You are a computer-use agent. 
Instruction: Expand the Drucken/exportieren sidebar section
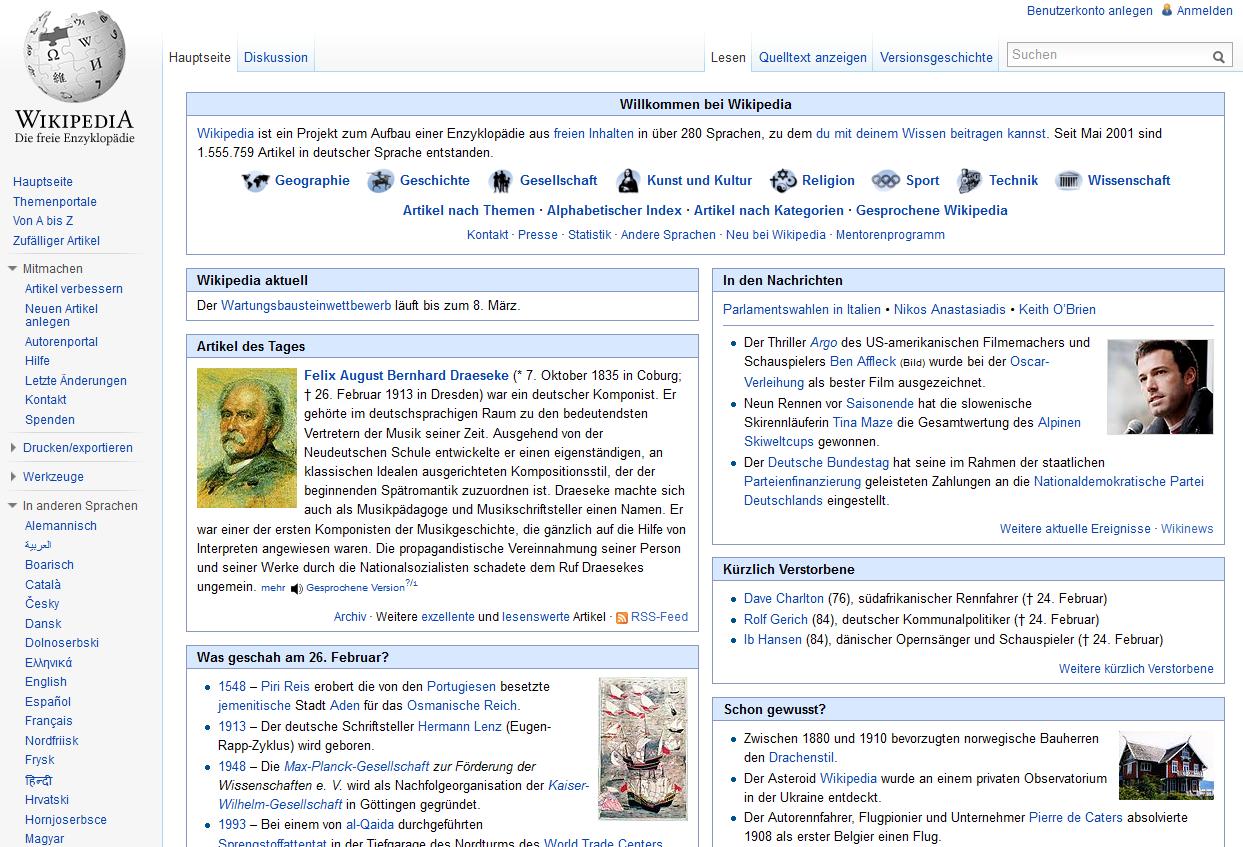13,448
